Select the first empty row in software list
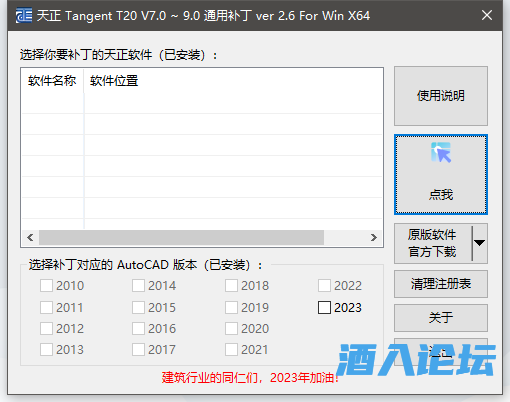510x402 pixels. pyautogui.click(x=202, y=103)
